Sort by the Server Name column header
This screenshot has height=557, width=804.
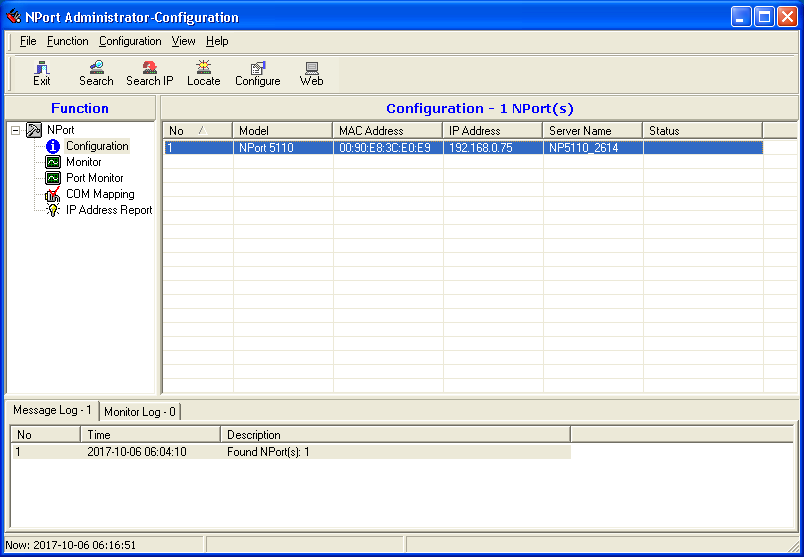[593, 131]
